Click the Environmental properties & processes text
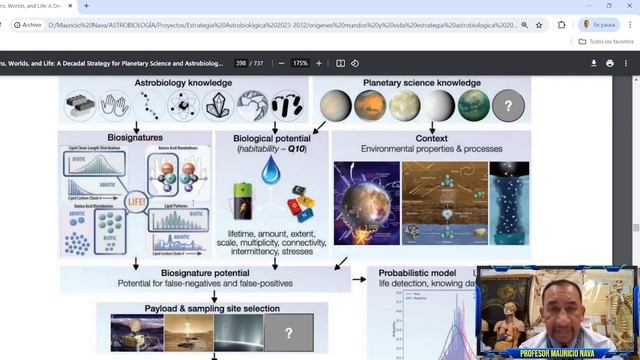The width and height of the screenshot is (640, 360). 431,149
